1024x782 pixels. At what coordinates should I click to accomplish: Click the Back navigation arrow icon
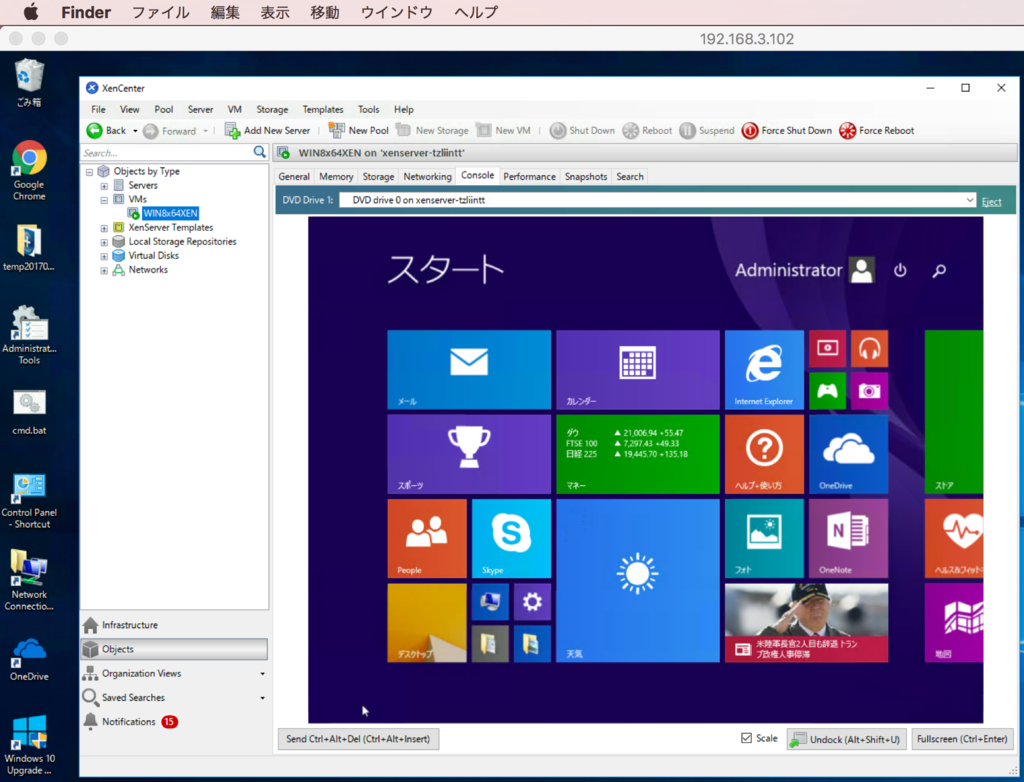click(95, 131)
